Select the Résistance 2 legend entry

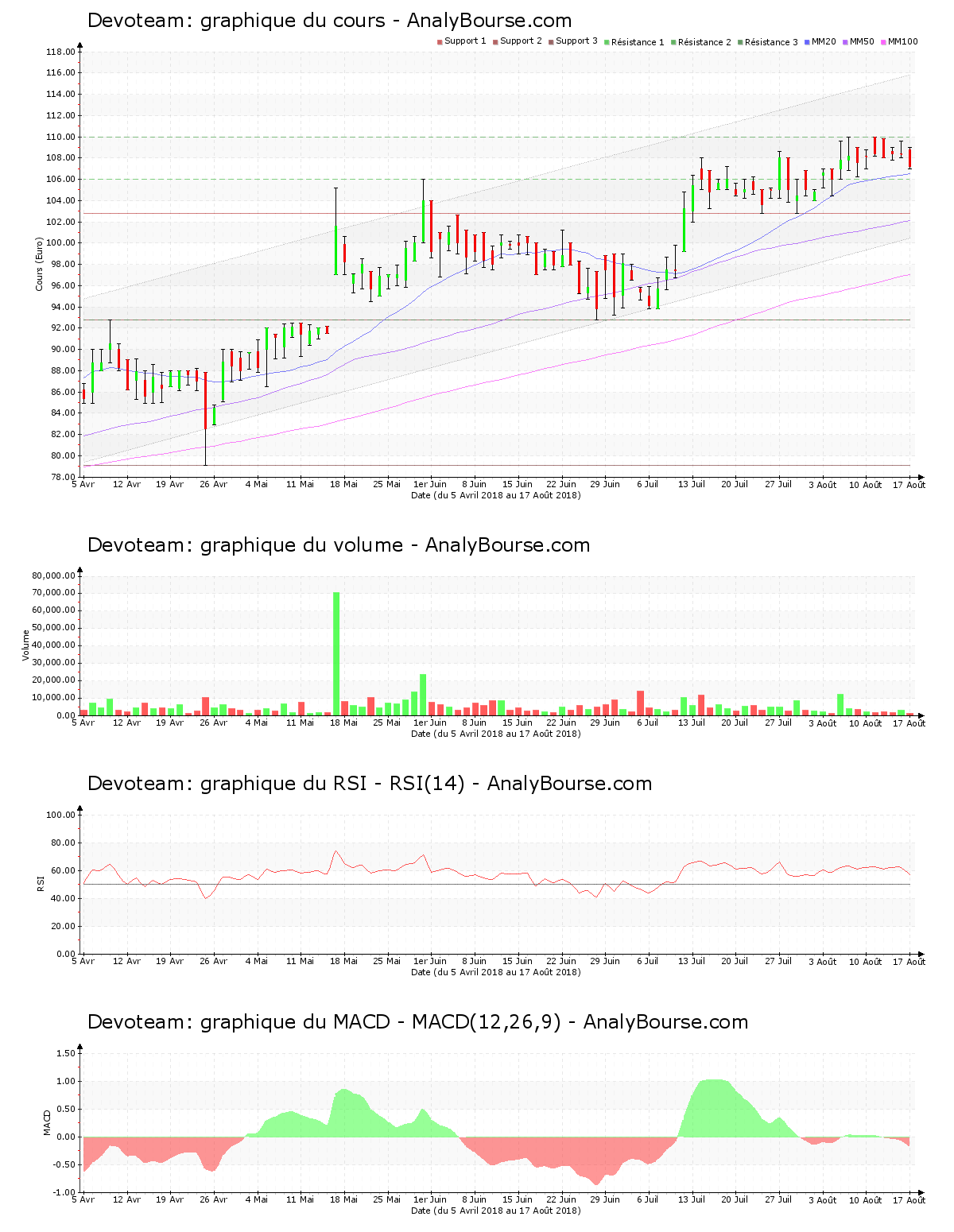(x=700, y=42)
